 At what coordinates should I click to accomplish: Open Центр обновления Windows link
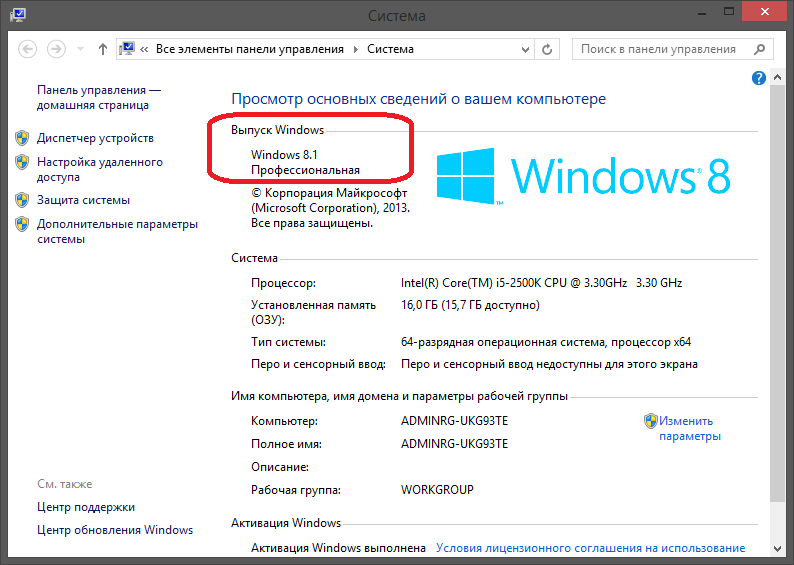115,530
